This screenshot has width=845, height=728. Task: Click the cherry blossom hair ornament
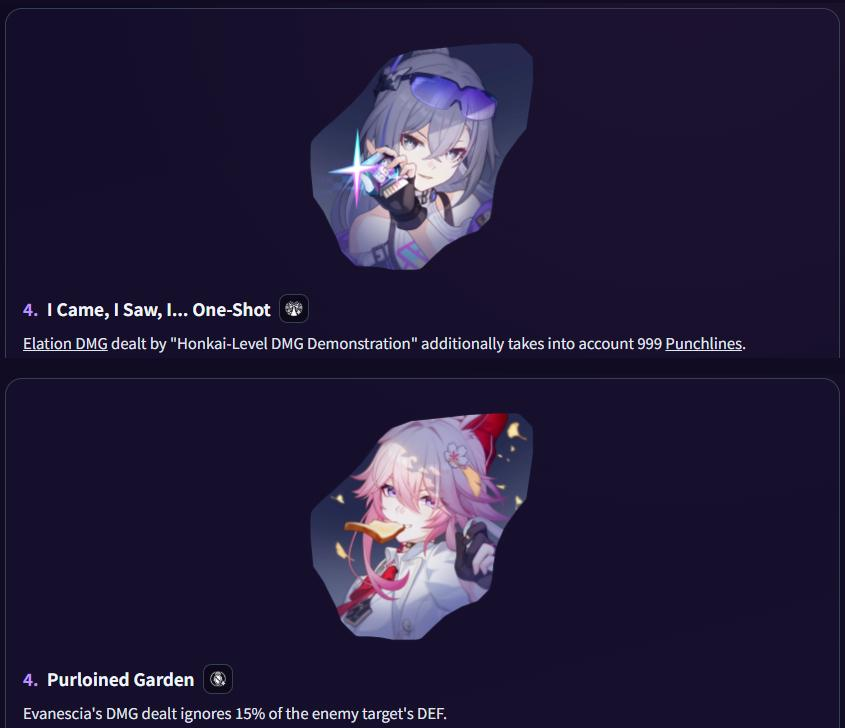[x=456, y=455]
